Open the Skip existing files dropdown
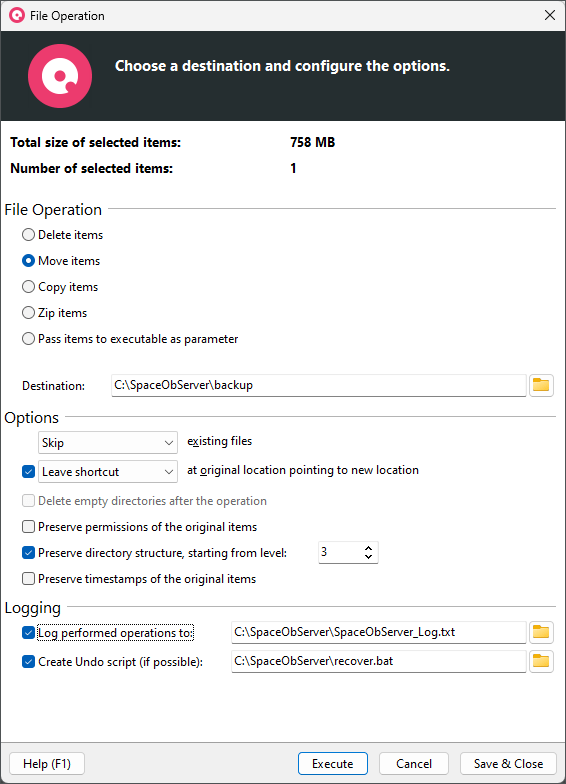 (108, 442)
